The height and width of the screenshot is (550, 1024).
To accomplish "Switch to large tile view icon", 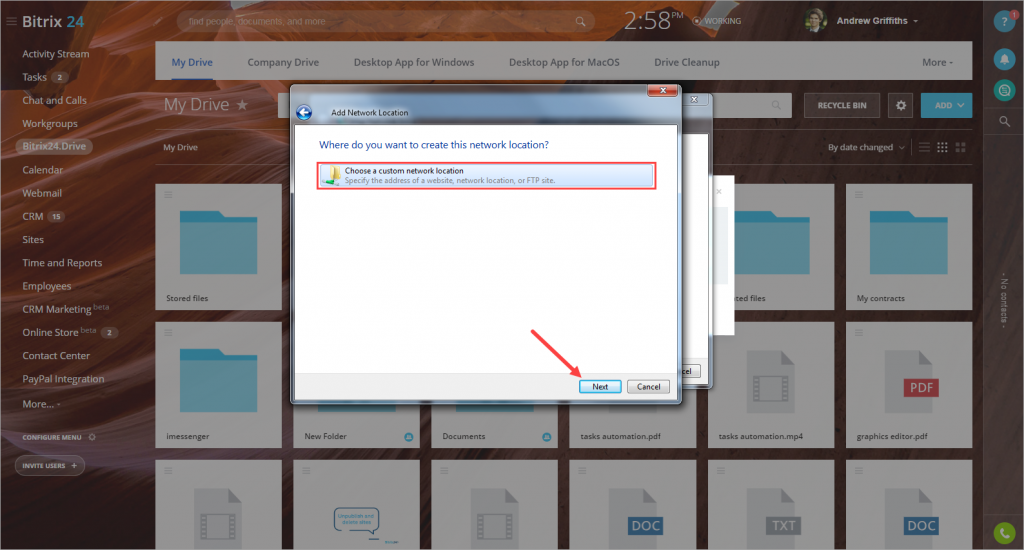I will [x=960, y=148].
